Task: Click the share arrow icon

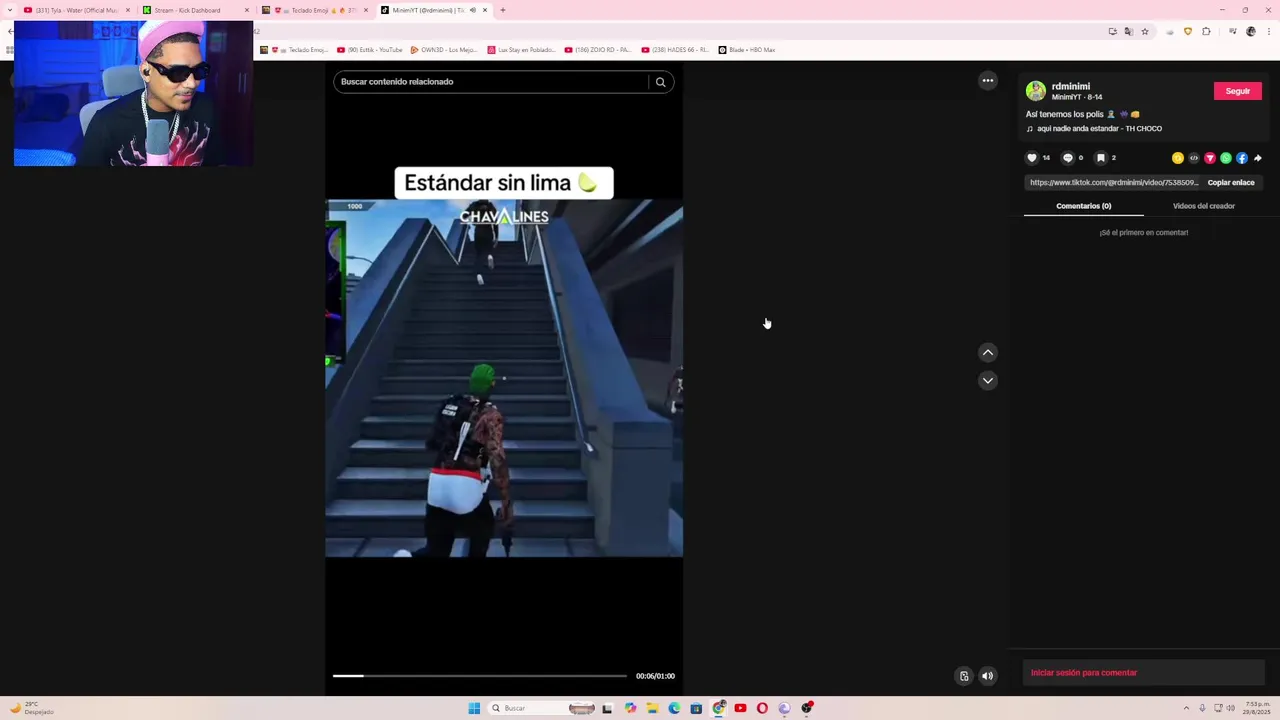Action: pos(1258,158)
